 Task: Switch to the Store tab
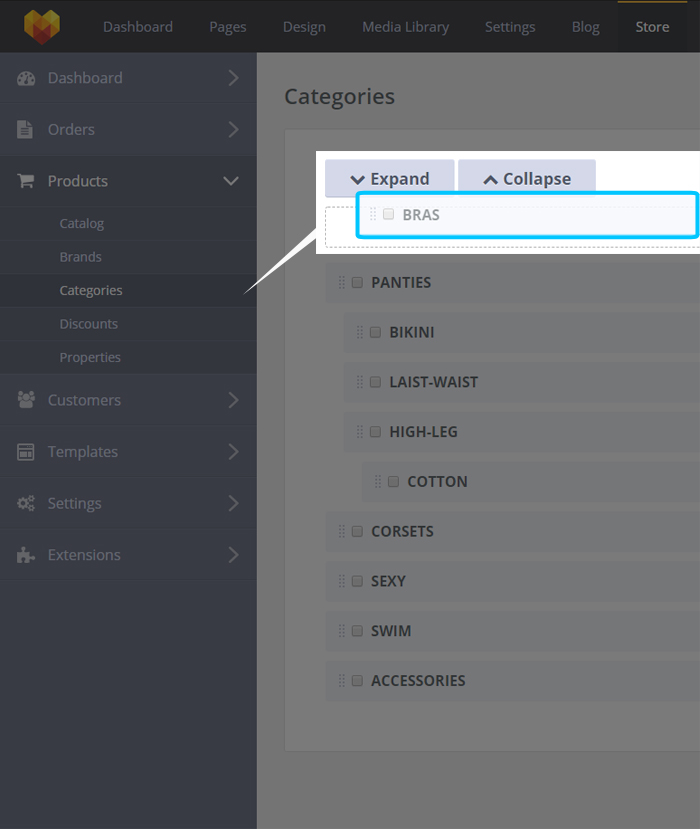(652, 27)
